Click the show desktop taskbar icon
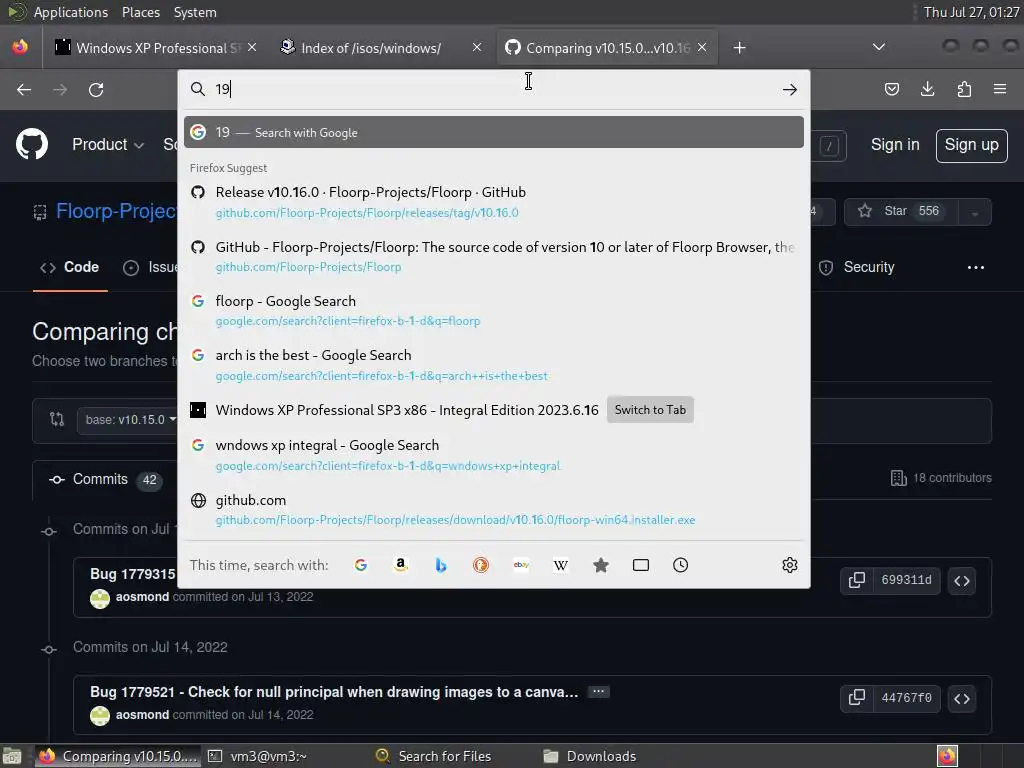The height and width of the screenshot is (768, 1024). [12, 756]
